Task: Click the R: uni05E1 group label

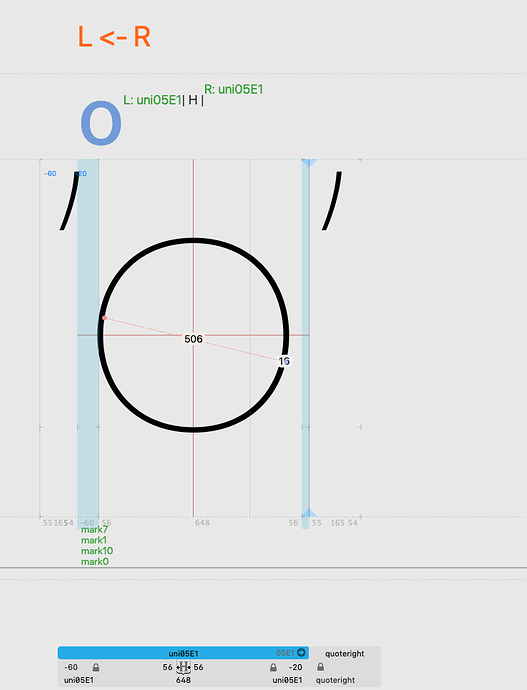Action: pyautogui.click(x=234, y=89)
